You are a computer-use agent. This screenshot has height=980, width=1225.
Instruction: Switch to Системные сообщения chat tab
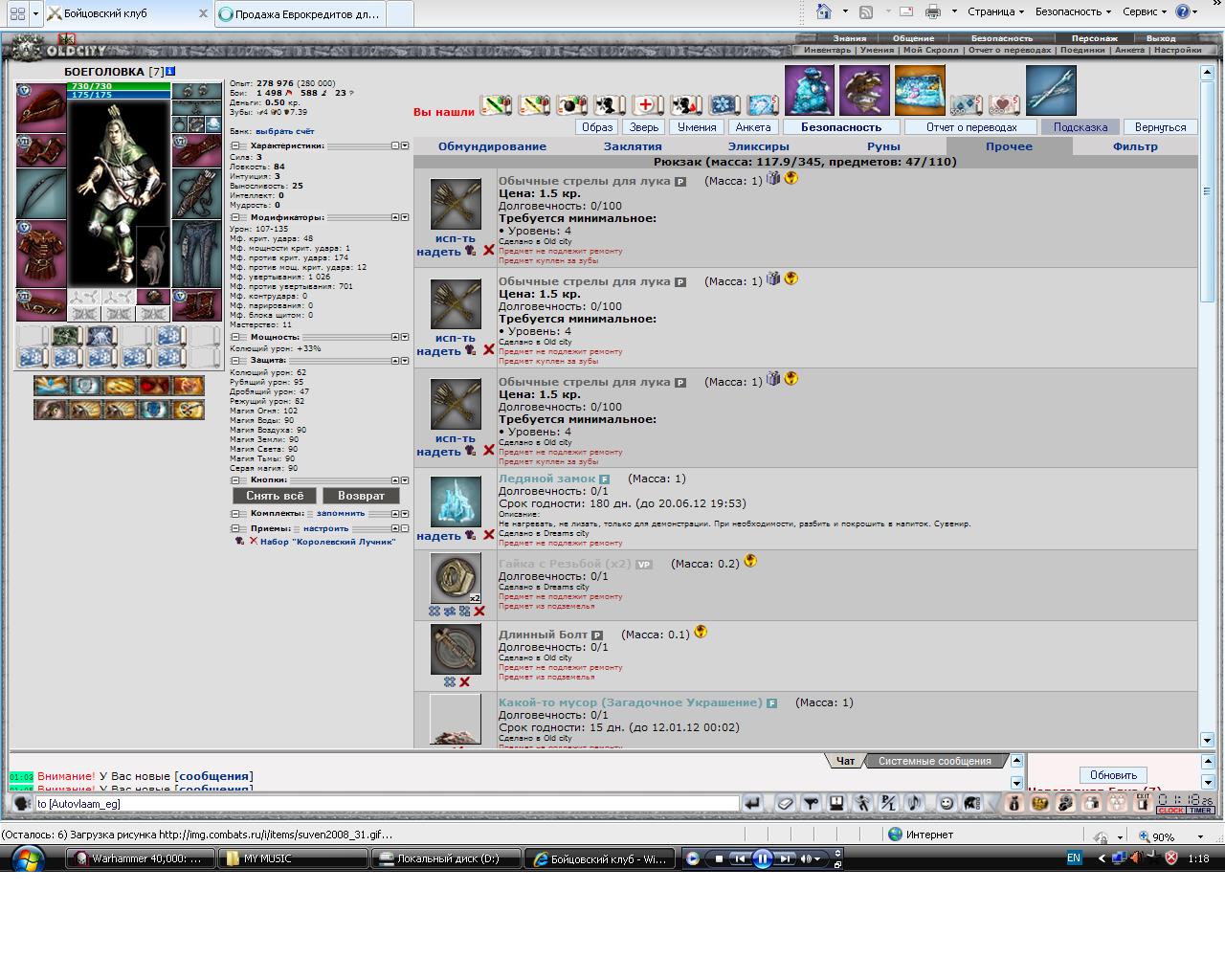(x=935, y=761)
